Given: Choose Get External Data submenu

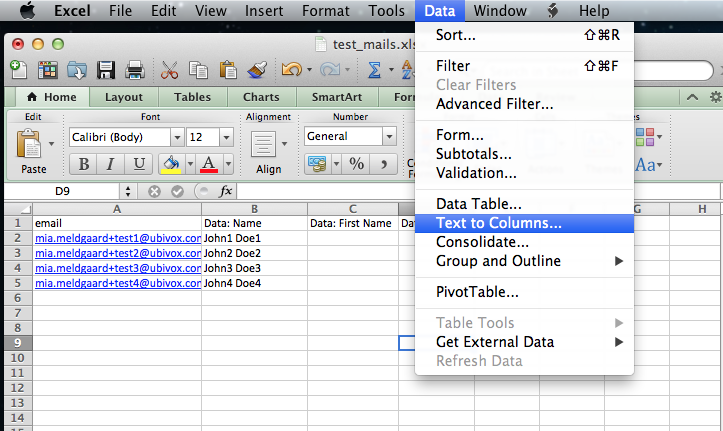Looking at the screenshot, I should [x=524, y=342].
